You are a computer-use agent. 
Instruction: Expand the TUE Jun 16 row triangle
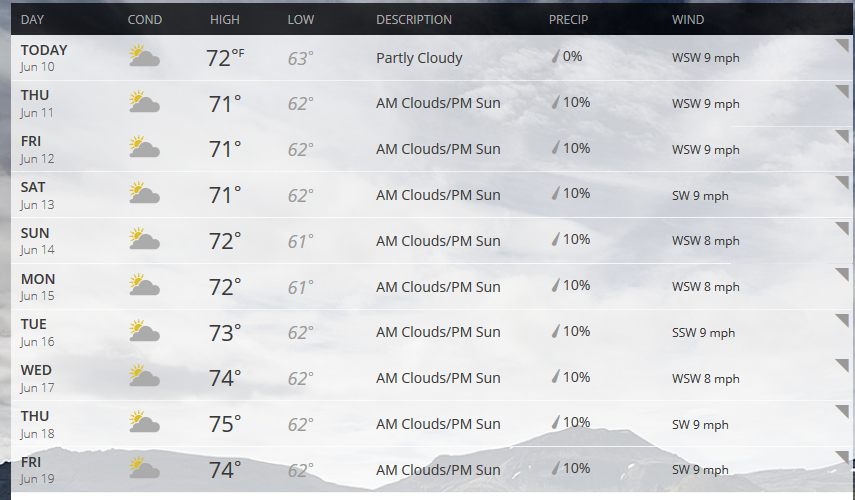(x=842, y=320)
